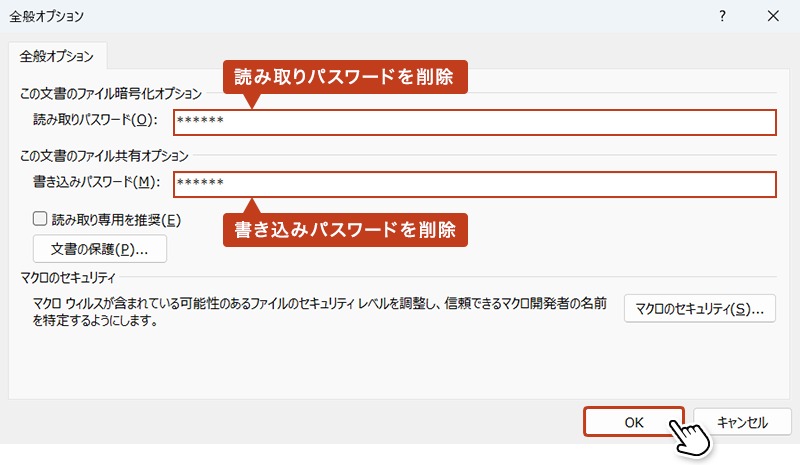This screenshot has height=465, width=800.
Task: Click the help question mark icon
Action: pos(722,16)
